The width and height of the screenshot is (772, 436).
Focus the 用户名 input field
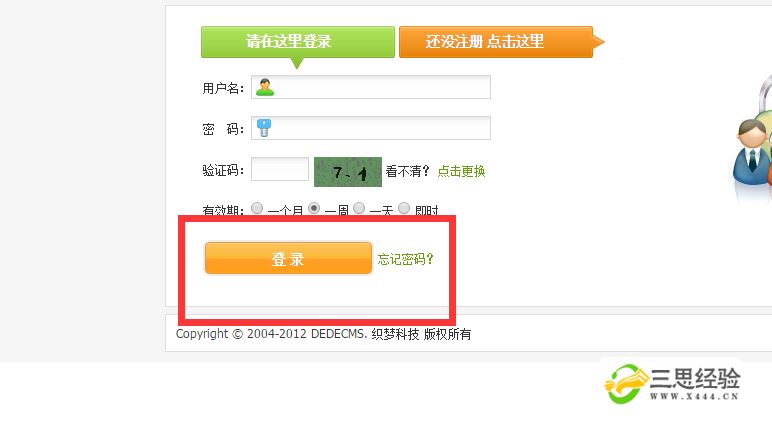[x=371, y=87]
